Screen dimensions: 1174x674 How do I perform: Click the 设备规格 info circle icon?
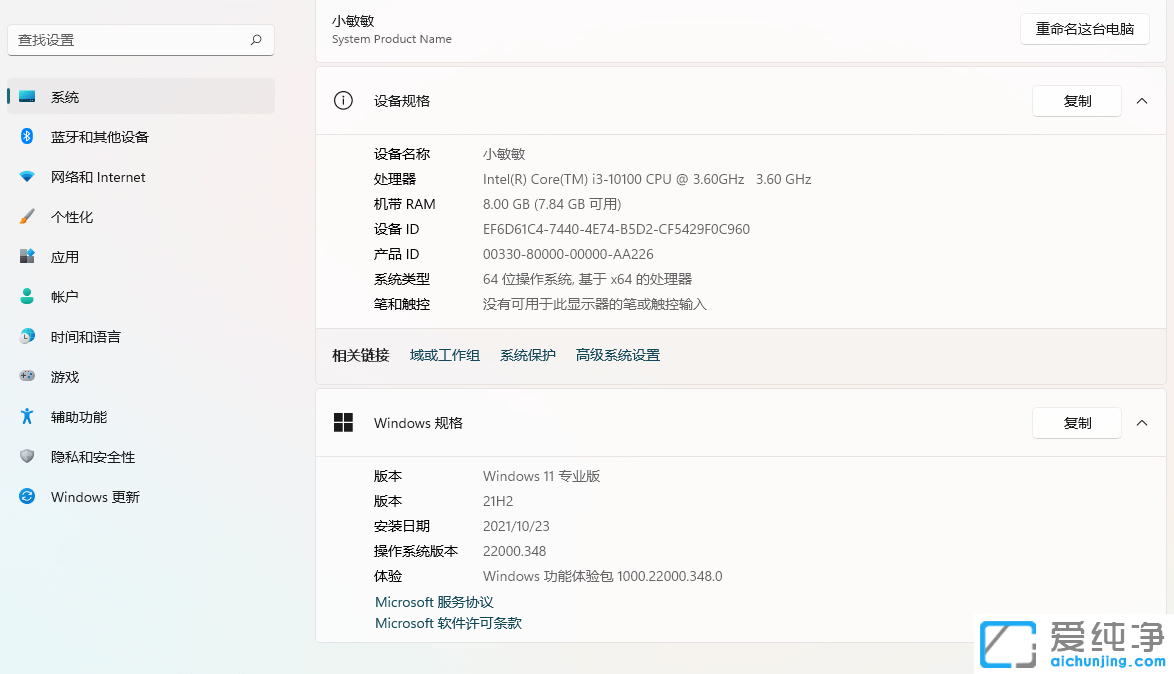[x=343, y=100]
